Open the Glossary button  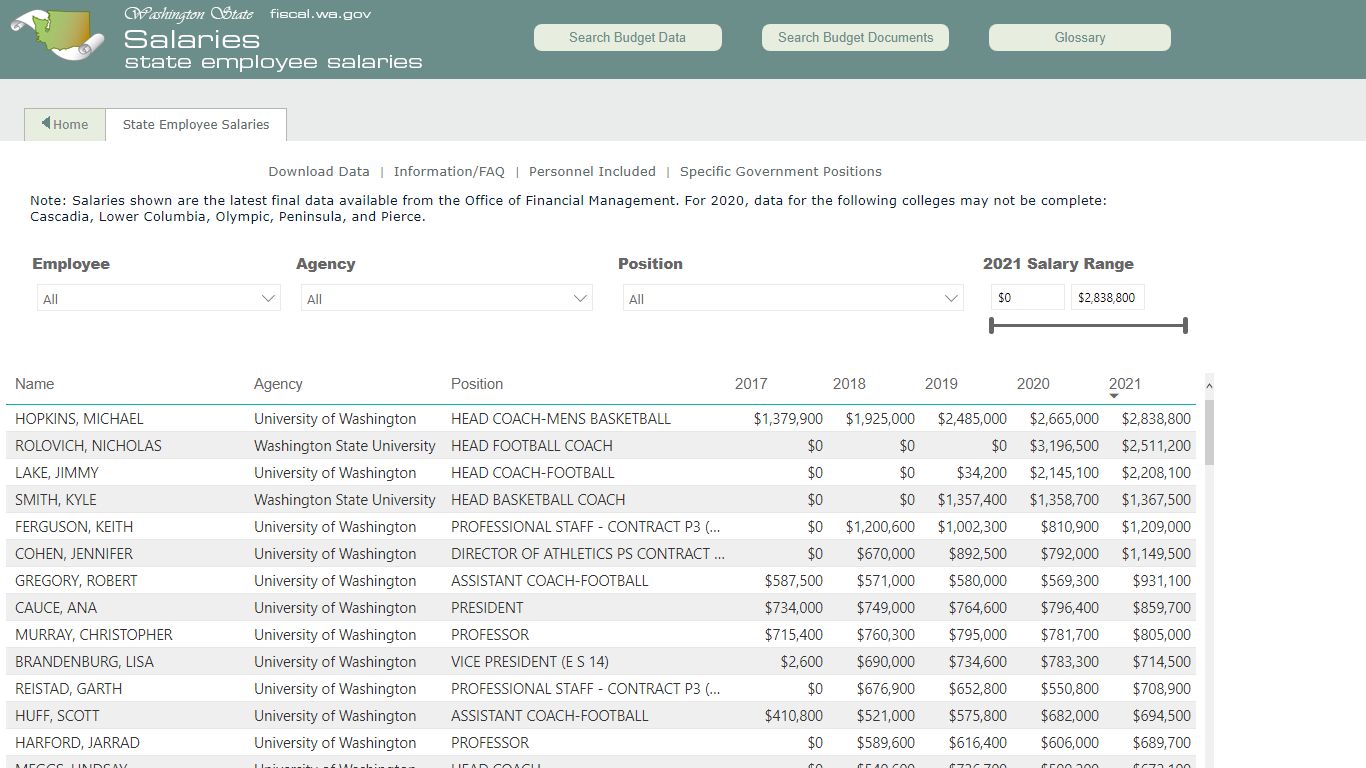coord(1080,38)
